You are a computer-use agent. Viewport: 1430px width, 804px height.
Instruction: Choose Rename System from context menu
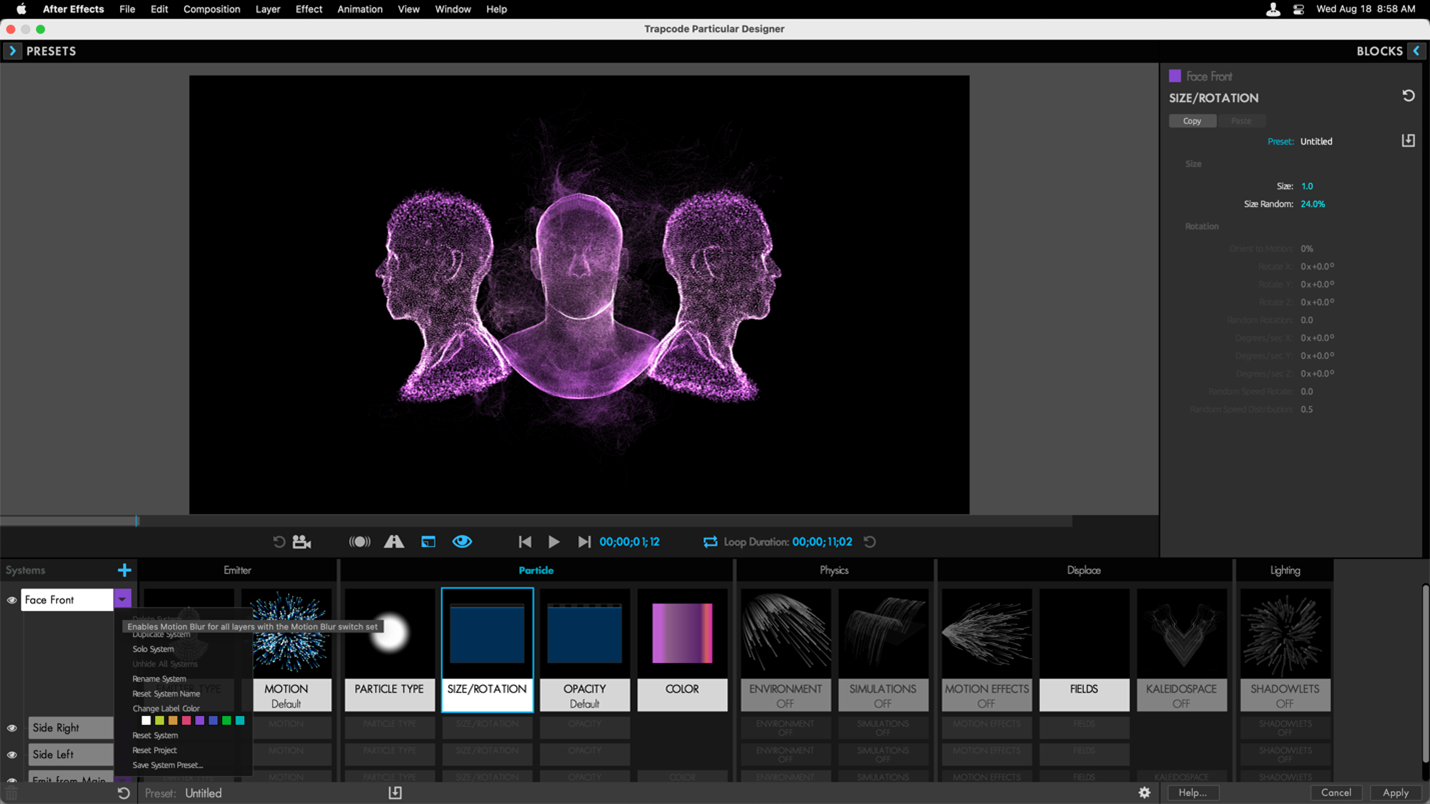[x=159, y=679]
